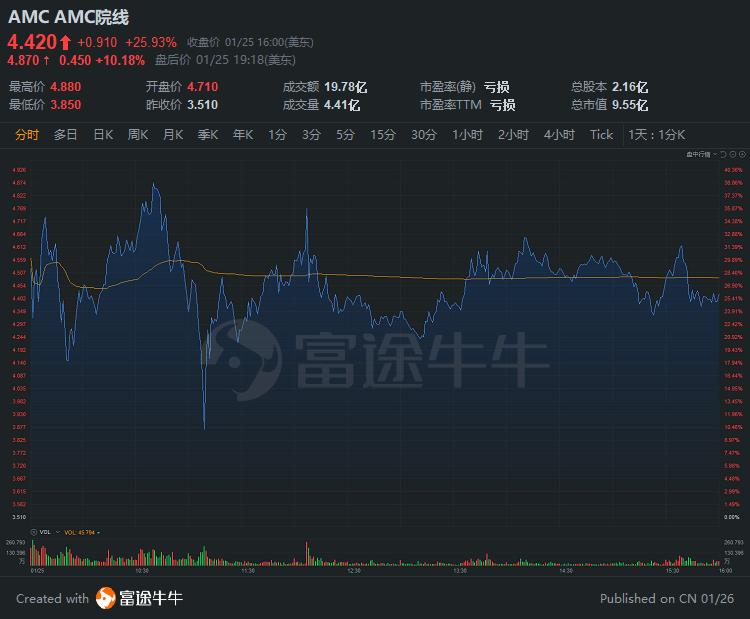
Task: Open the 1天 : 1分K combo selector
Action: pyautogui.click(x=657, y=135)
